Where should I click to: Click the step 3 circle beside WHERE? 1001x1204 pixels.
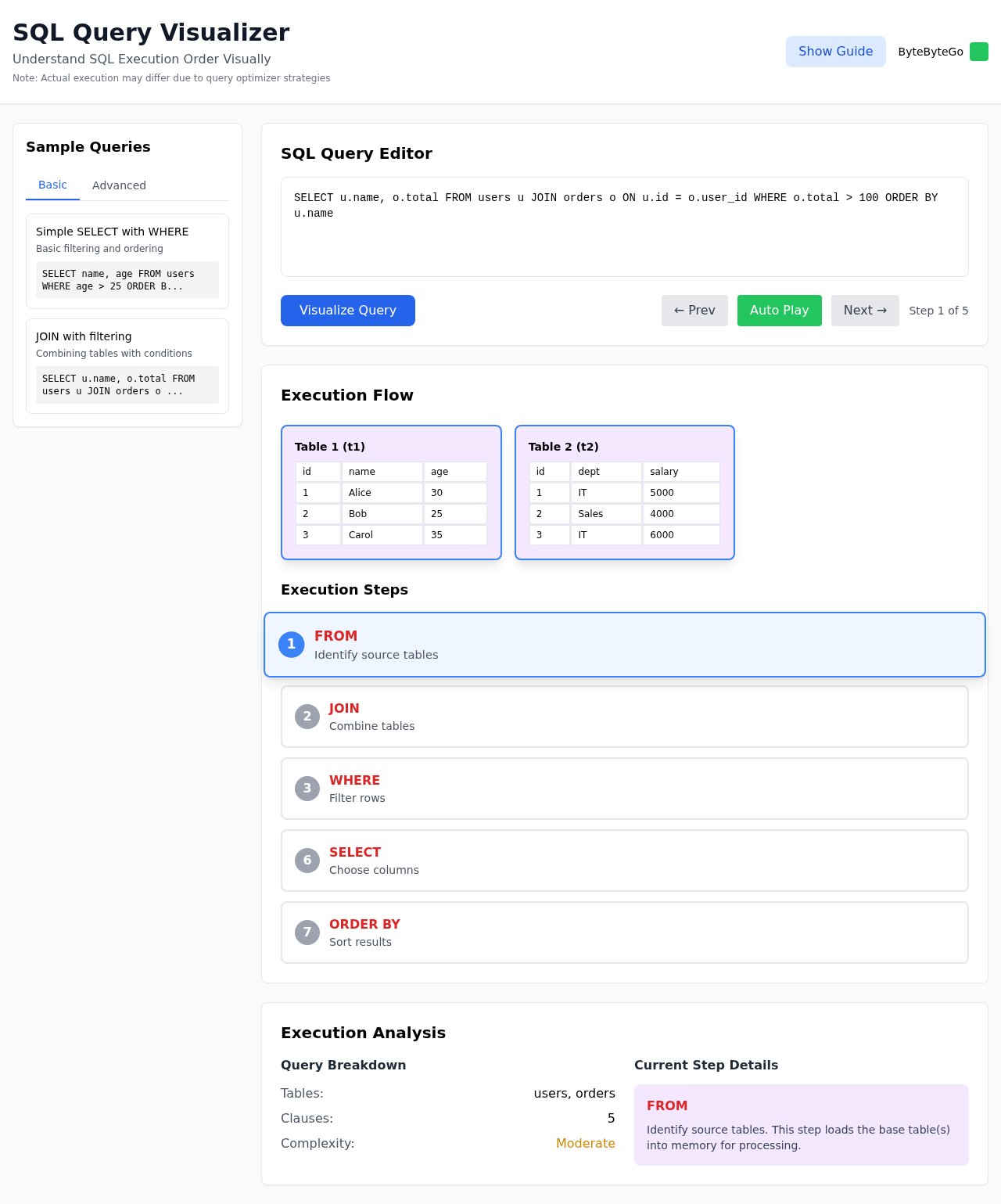(x=307, y=789)
